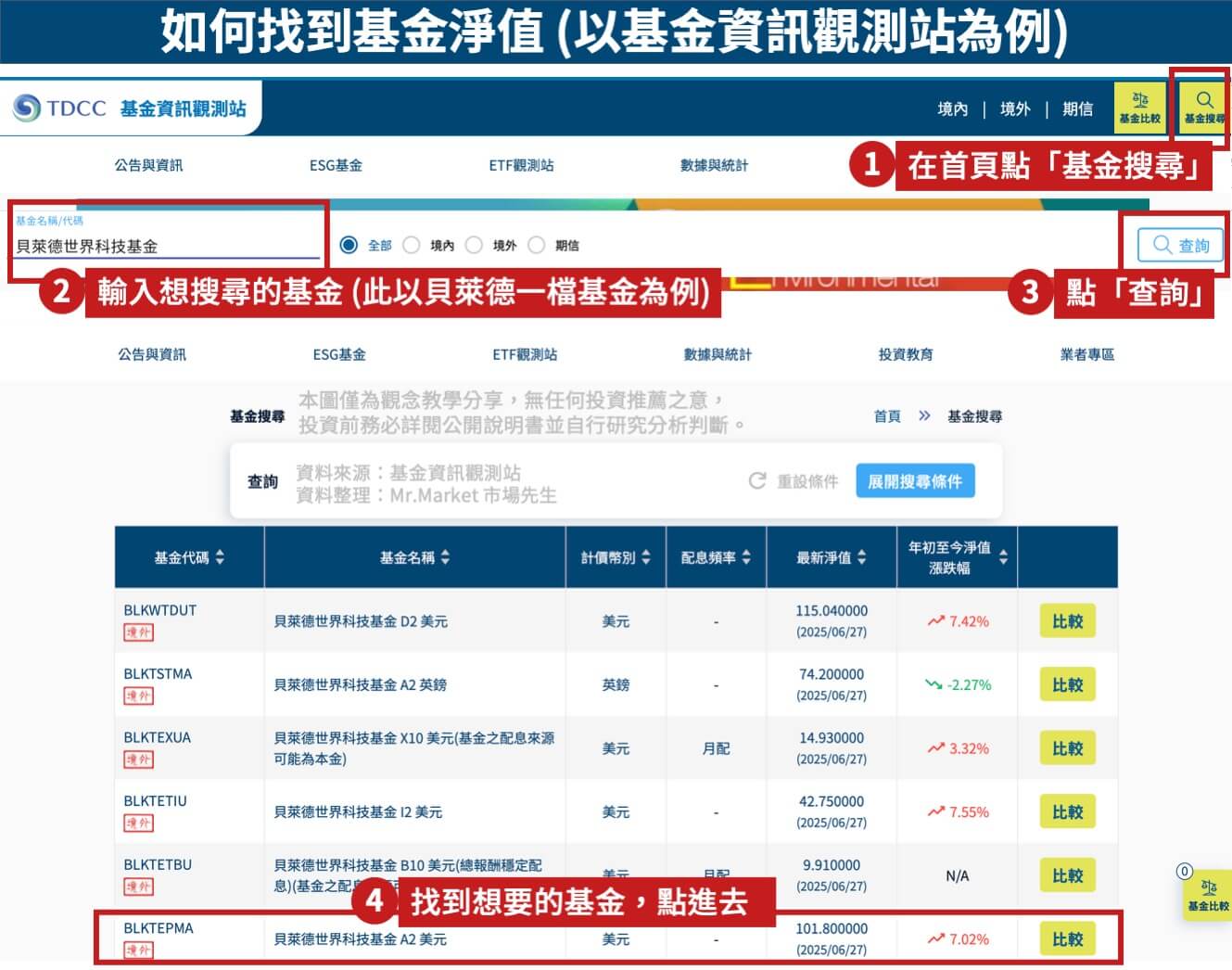
Task: Click the up-trend icon beside 3.32%
Action: click(935, 747)
